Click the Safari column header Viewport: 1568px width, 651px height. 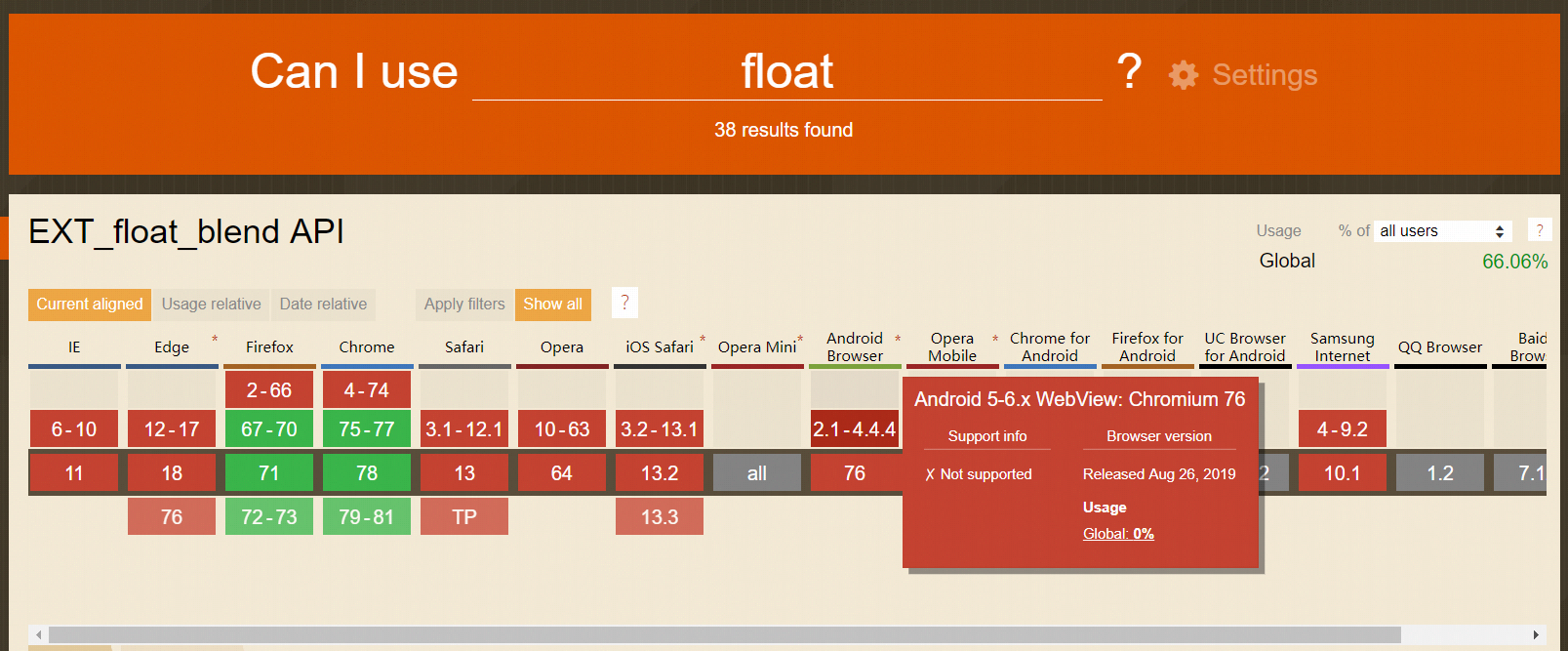(464, 347)
